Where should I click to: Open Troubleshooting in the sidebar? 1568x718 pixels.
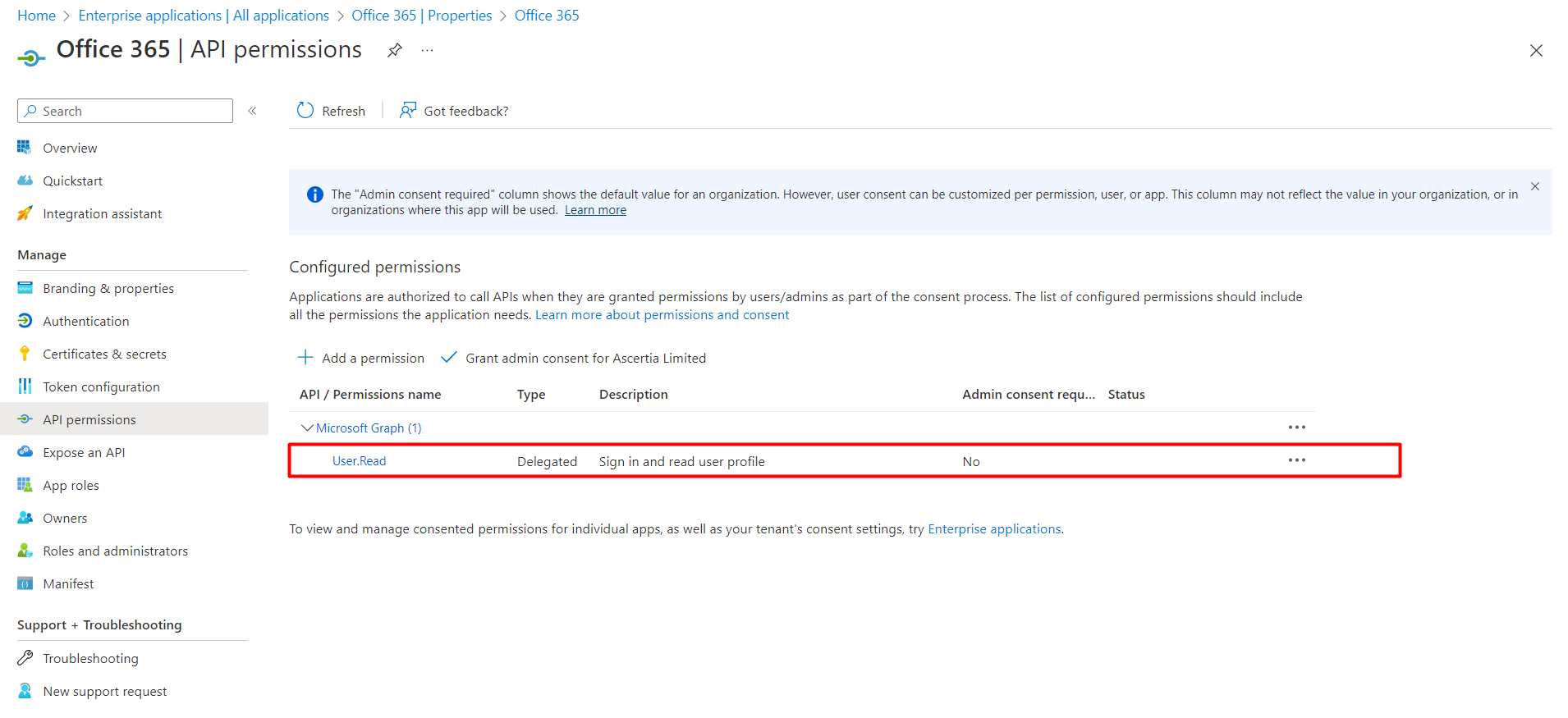click(x=90, y=659)
